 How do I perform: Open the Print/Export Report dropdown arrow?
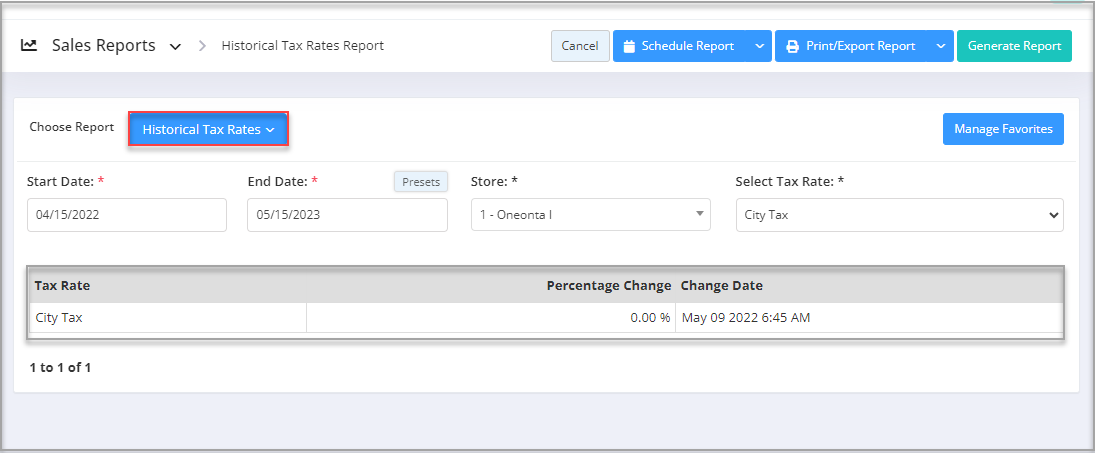(940, 46)
